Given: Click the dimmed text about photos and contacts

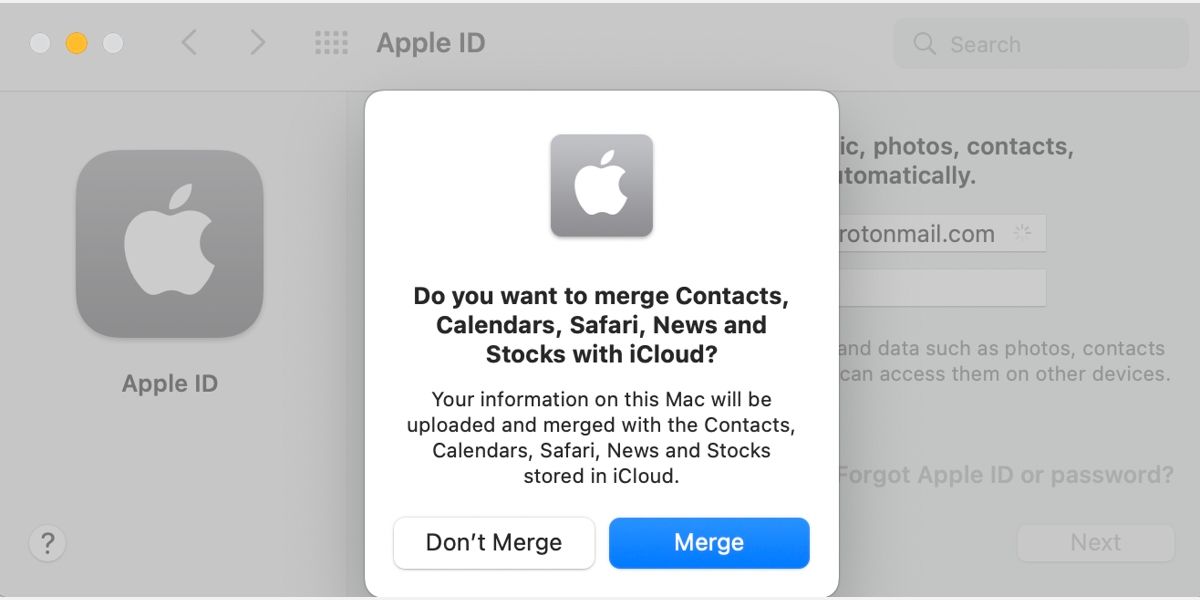Looking at the screenshot, I should click(1000, 360).
